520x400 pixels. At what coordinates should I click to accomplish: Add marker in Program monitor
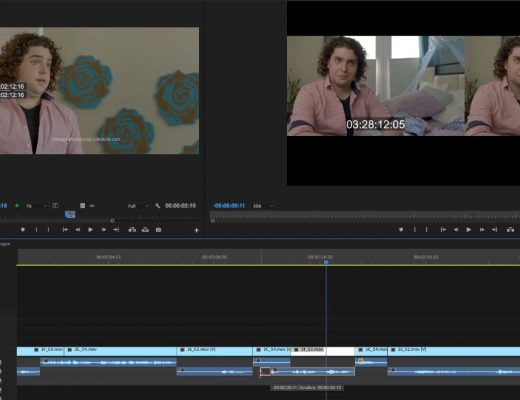(401, 229)
